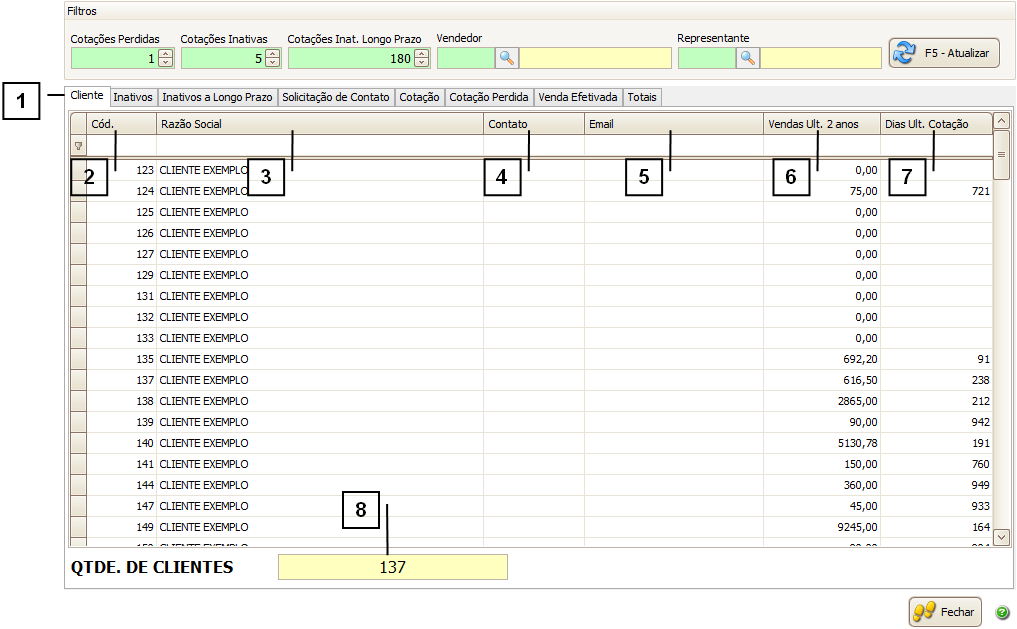
Task: Decrease Cotações Inativas with down arrow
Action: click(x=272, y=63)
